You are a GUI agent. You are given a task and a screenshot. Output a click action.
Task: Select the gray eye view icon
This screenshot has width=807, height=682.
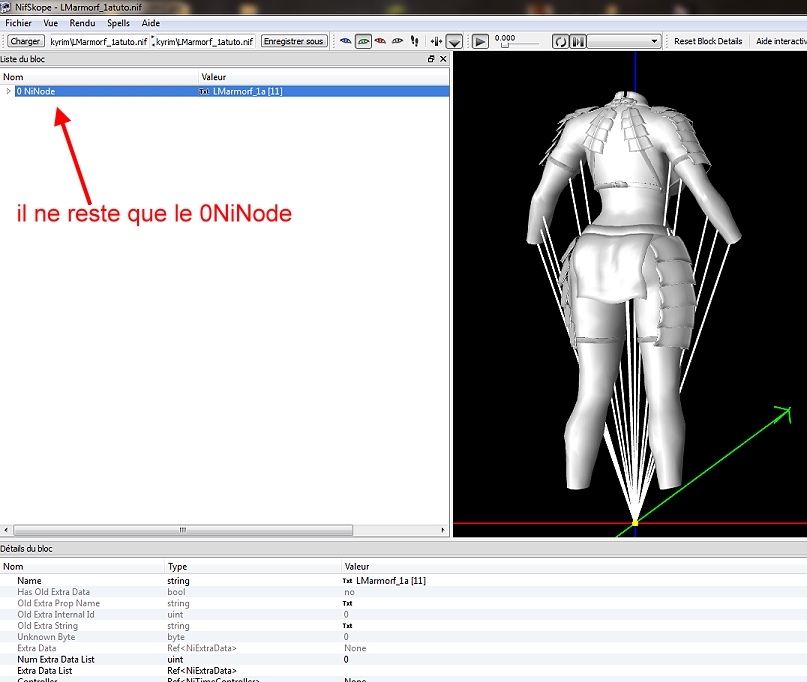397,41
